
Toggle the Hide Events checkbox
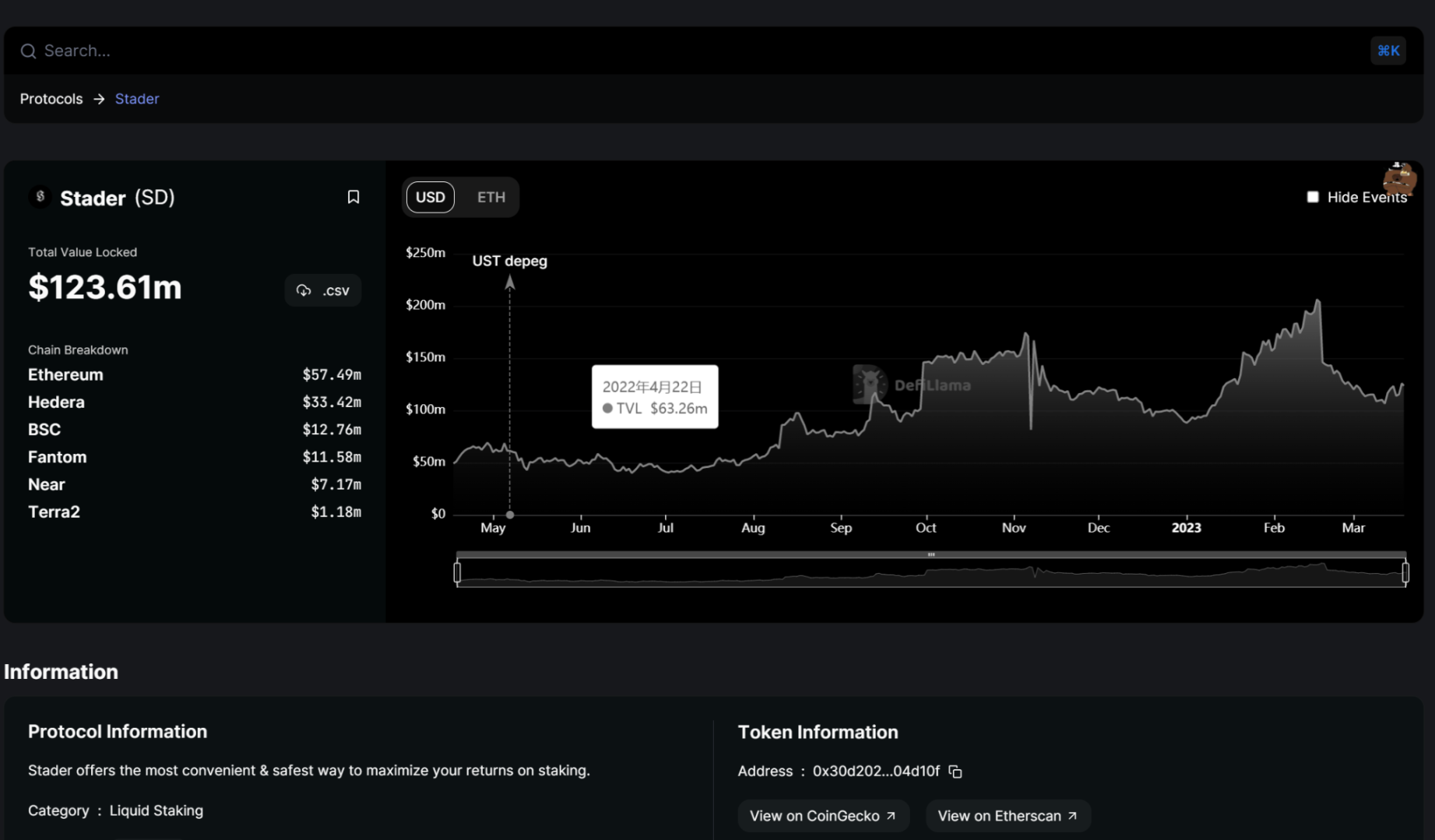point(1313,197)
